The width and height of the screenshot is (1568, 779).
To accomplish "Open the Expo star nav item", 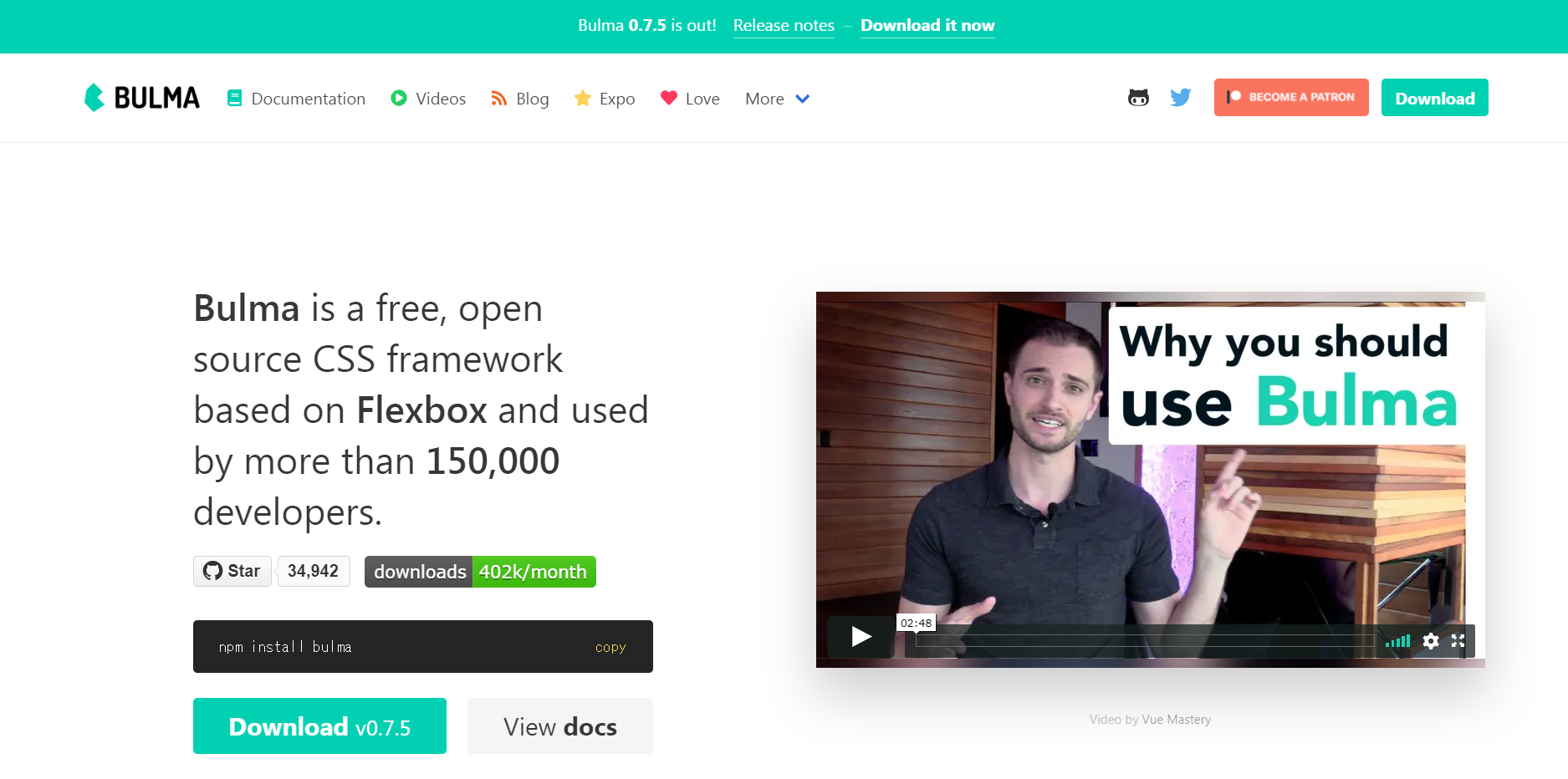I will coord(605,99).
